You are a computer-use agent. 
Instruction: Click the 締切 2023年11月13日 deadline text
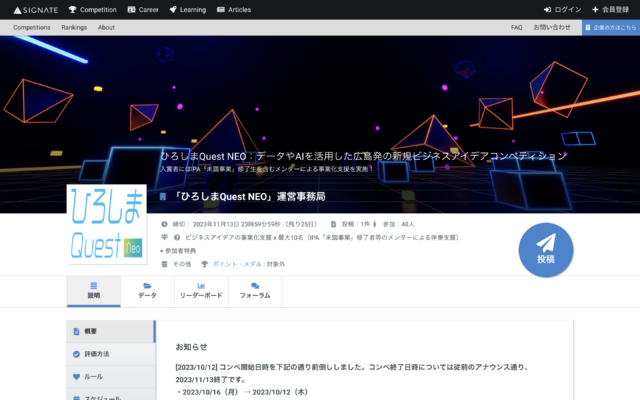[x=244, y=224]
